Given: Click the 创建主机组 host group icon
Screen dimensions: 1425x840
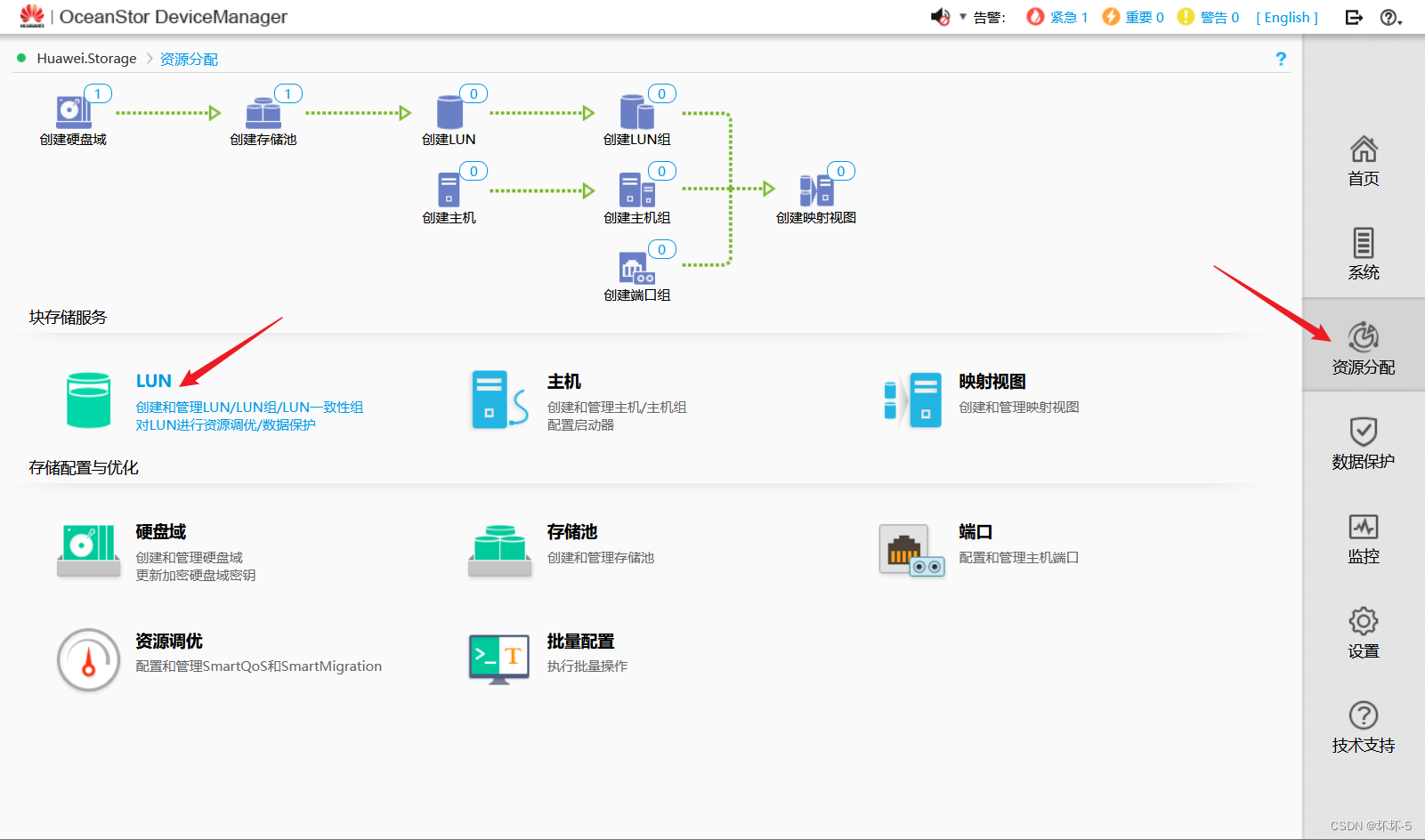Looking at the screenshot, I should click(x=636, y=190).
